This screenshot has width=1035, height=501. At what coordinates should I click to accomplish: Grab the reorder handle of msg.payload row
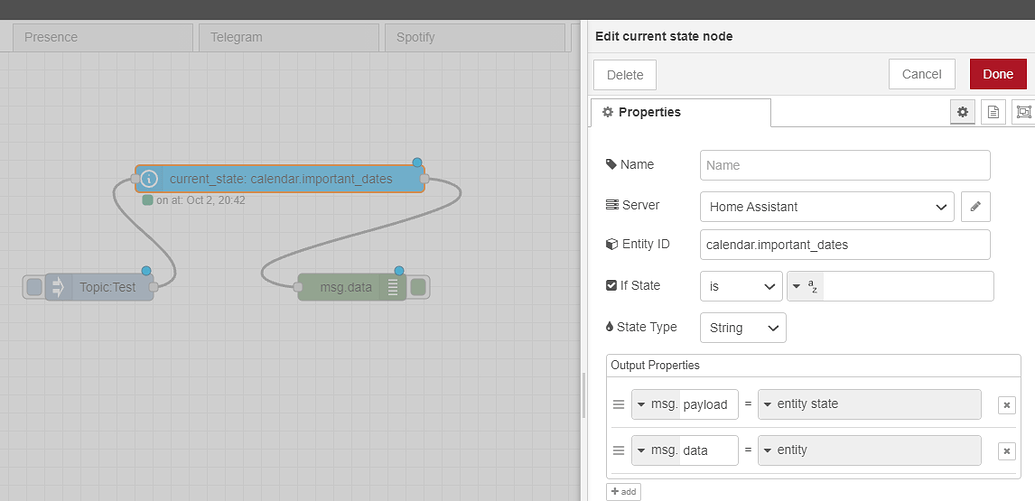[618, 405]
